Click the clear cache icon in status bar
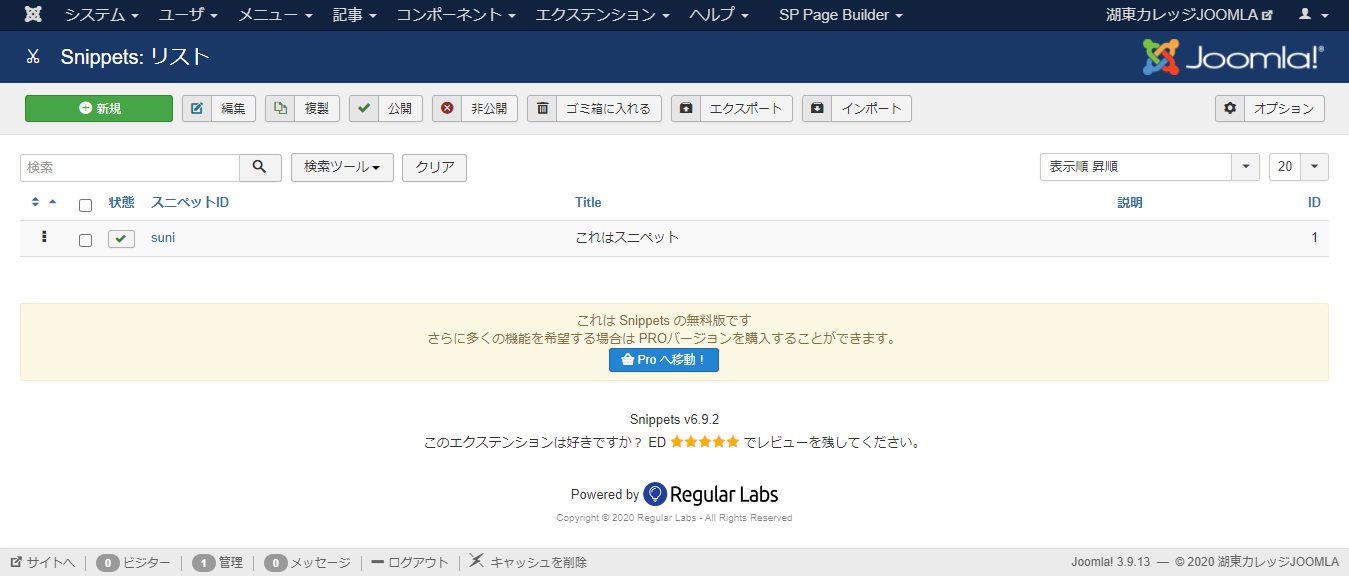Viewport: 1349px width, 576px height. point(476,562)
